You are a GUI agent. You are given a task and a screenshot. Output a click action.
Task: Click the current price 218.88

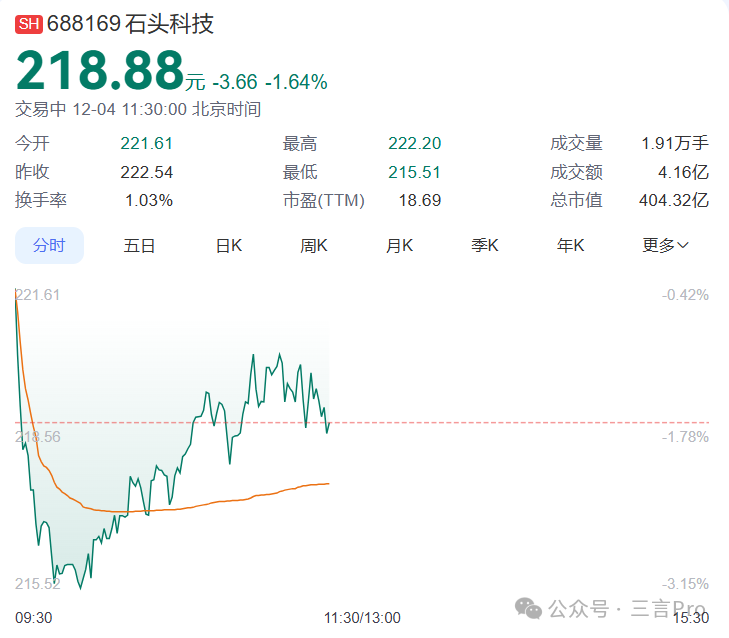(99, 72)
